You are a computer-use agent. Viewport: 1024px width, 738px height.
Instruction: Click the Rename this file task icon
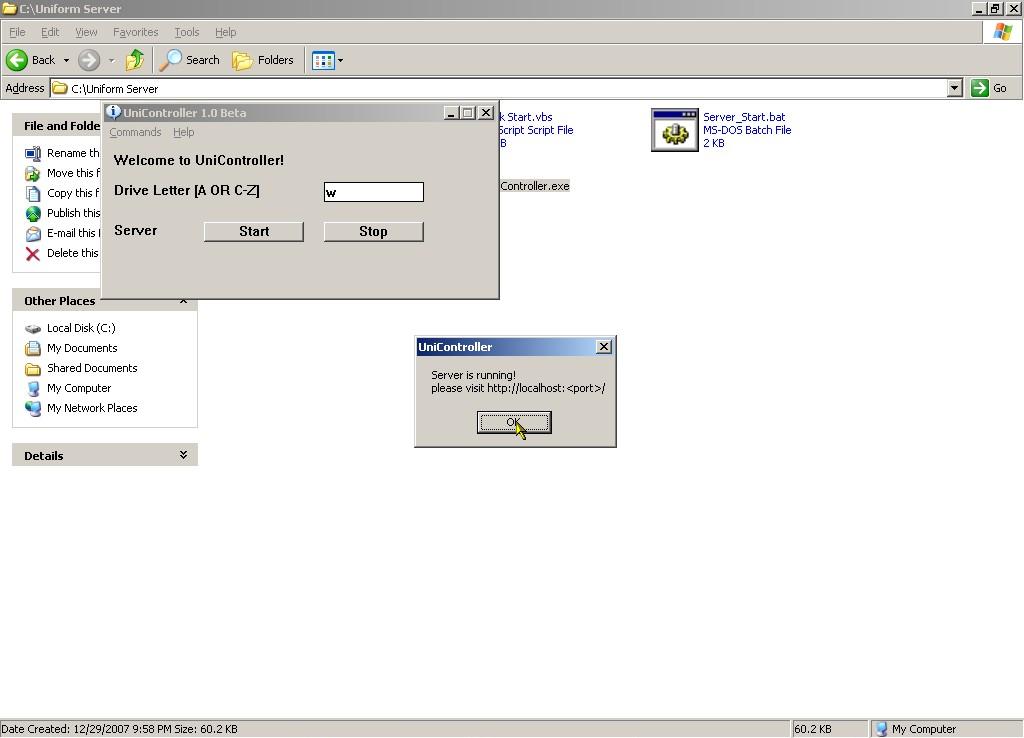[33, 153]
